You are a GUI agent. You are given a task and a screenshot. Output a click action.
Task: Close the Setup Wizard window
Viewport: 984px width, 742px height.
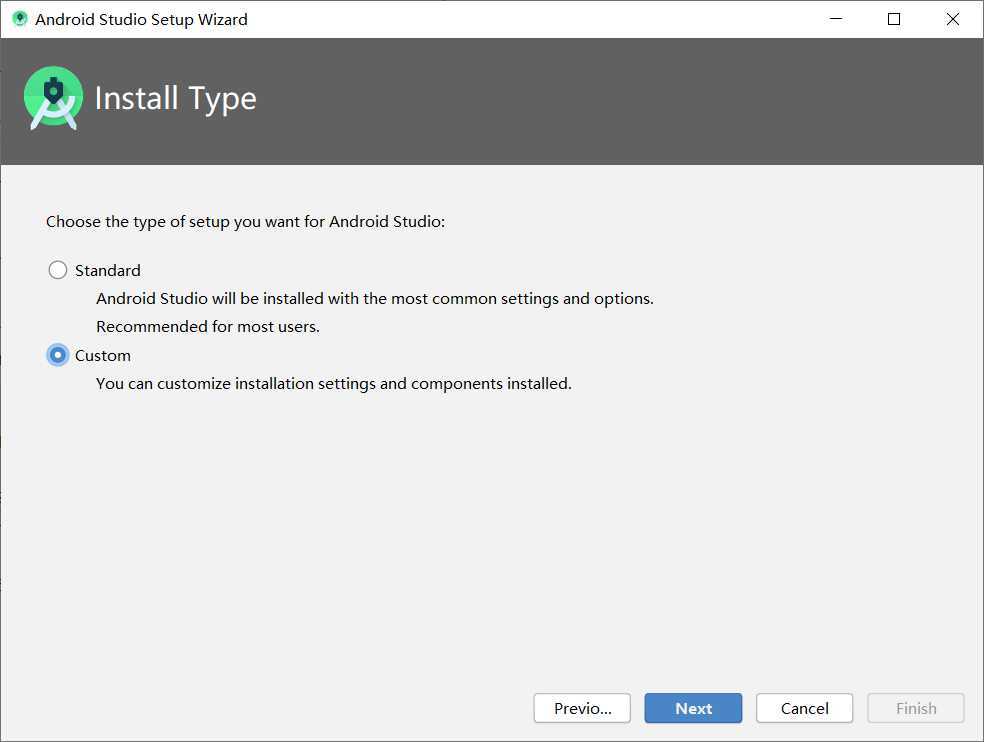953,19
